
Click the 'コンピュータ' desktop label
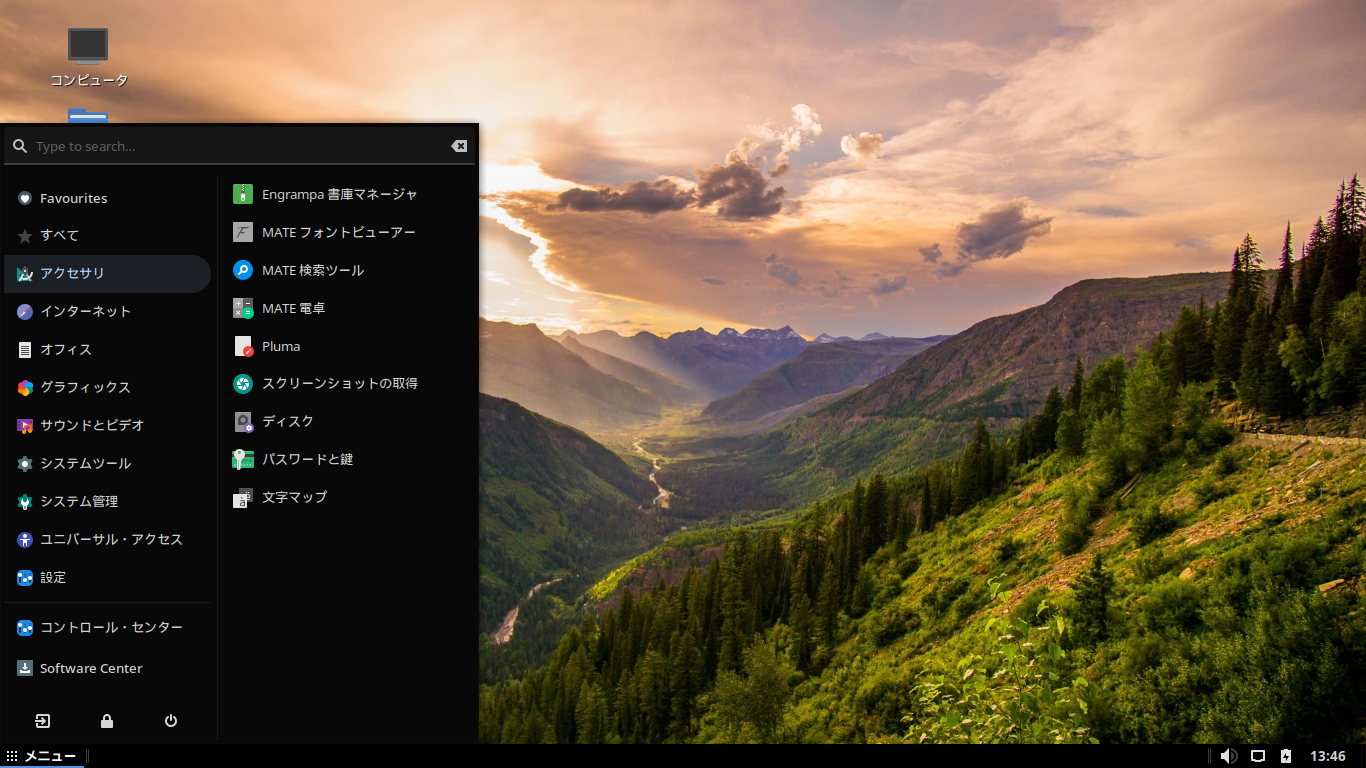click(89, 80)
